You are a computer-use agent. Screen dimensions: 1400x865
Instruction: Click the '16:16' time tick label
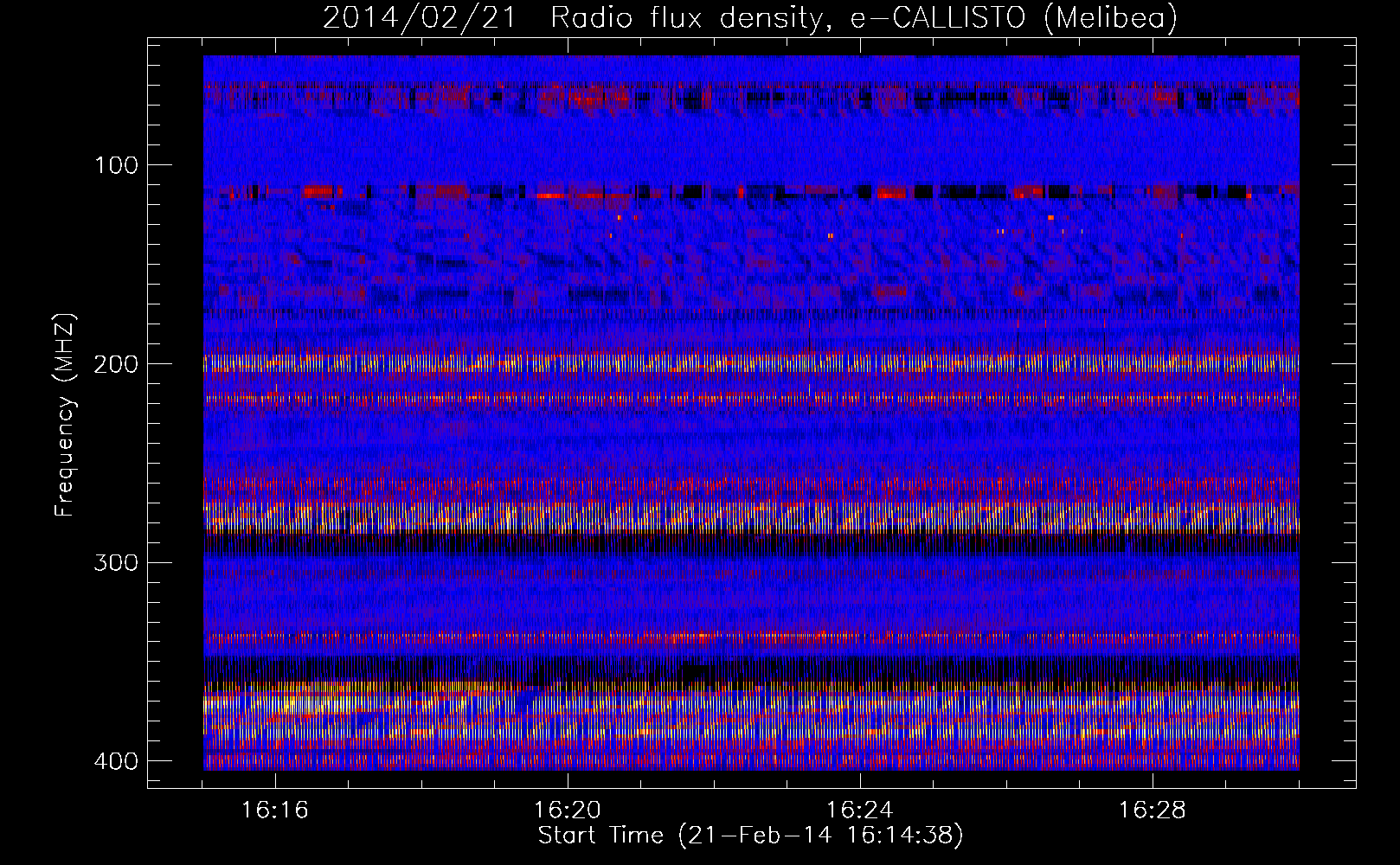(275, 811)
